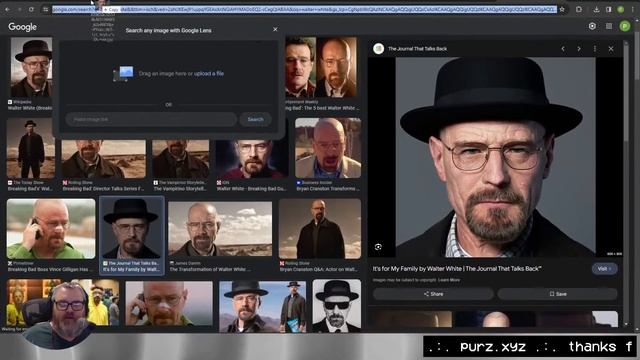This screenshot has height=360, width=640.
Task: Open Business Insider Bryan Cranston thumbnail
Action: pos(328,148)
